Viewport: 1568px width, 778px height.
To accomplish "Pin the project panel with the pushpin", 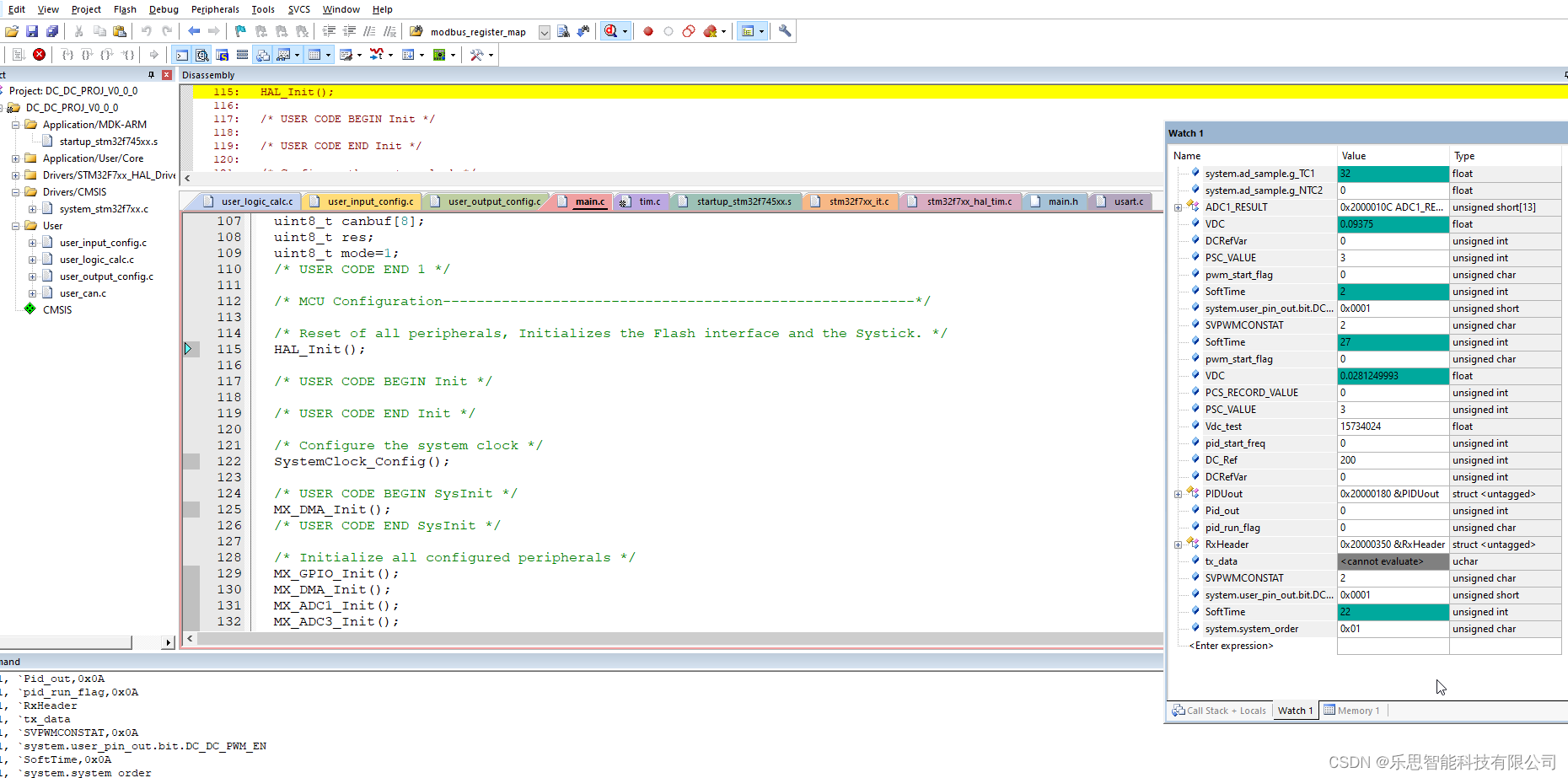I will [x=152, y=75].
